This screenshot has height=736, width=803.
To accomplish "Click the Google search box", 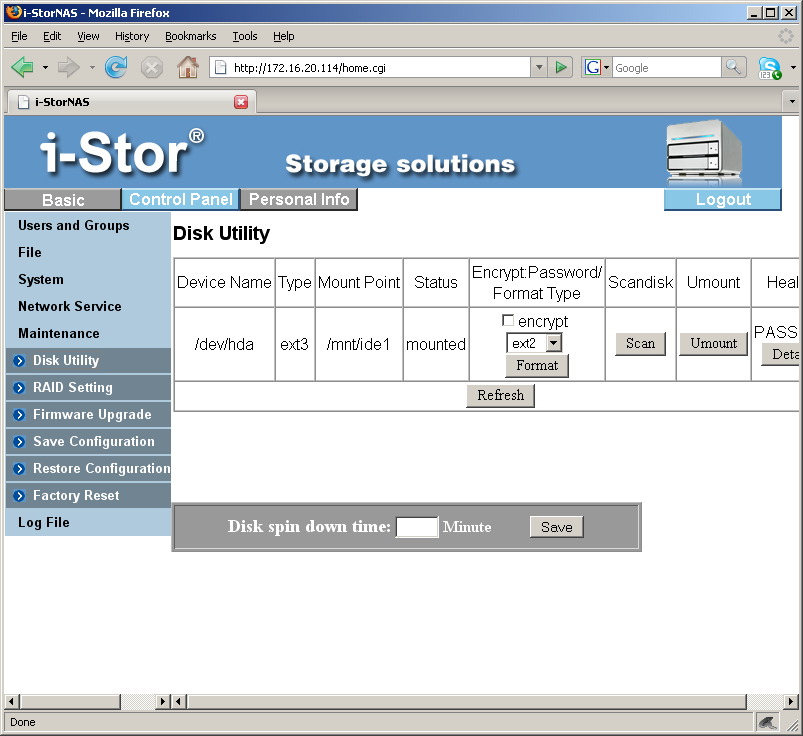I will pyautogui.click(x=666, y=68).
